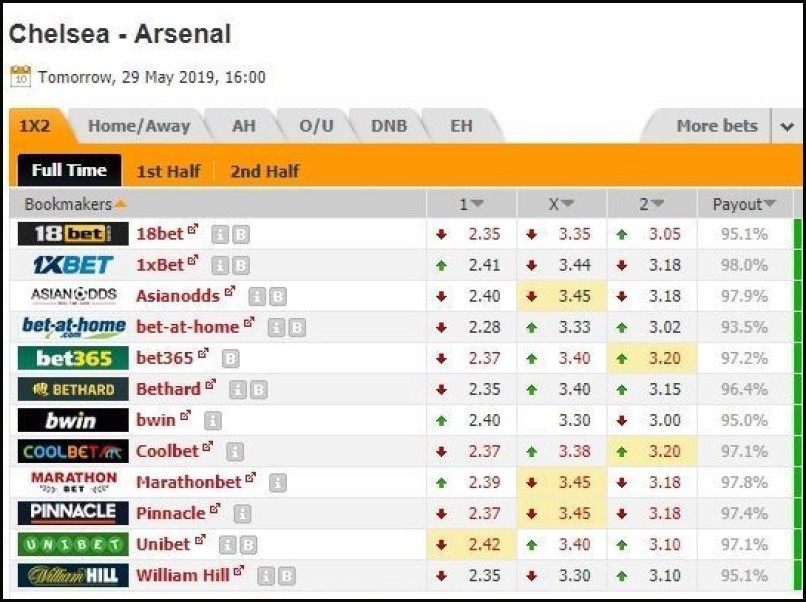Sort bookmakers by Payout column
806x602 pixels.
click(x=744, y=204)
